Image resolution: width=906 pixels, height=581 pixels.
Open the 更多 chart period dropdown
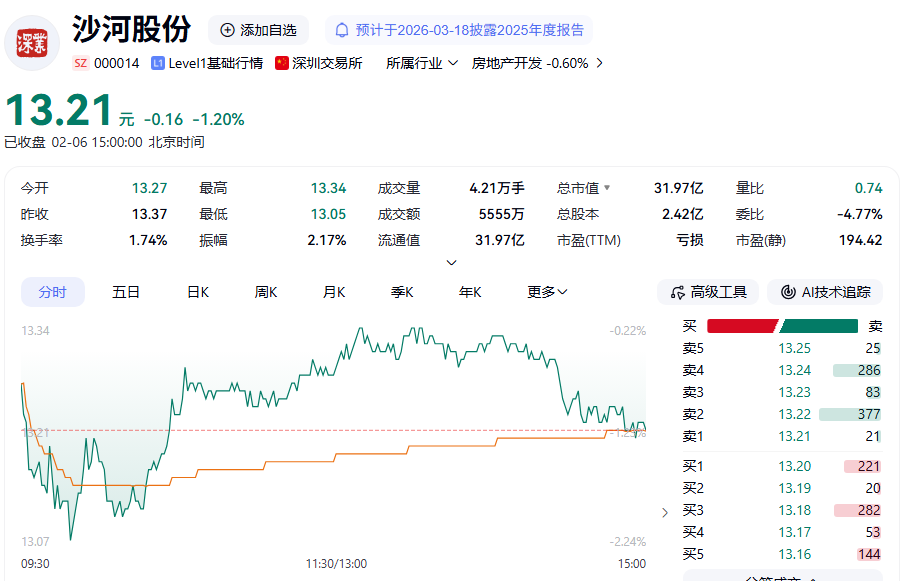click(x=548, y=292)
